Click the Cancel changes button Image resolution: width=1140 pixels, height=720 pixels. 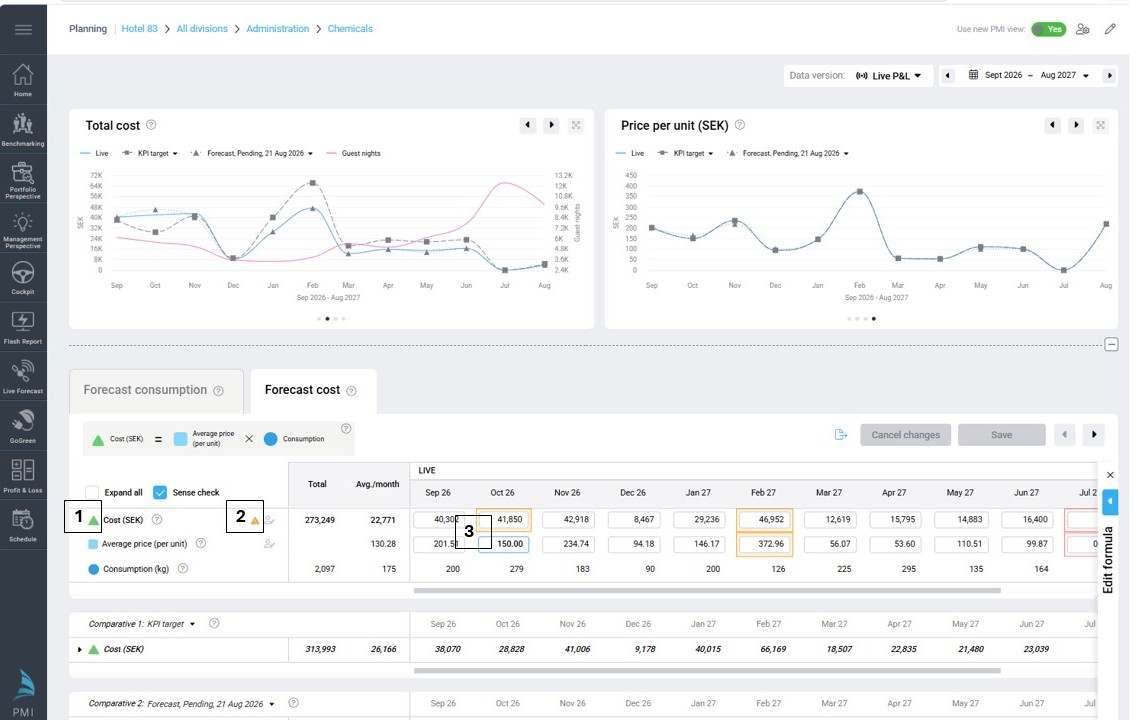point(905,435)
